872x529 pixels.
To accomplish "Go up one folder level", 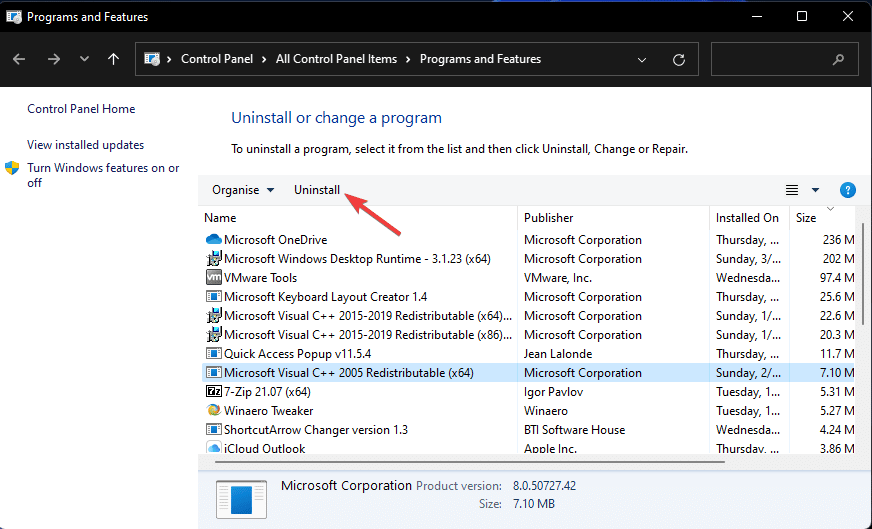I will [113, 59].
